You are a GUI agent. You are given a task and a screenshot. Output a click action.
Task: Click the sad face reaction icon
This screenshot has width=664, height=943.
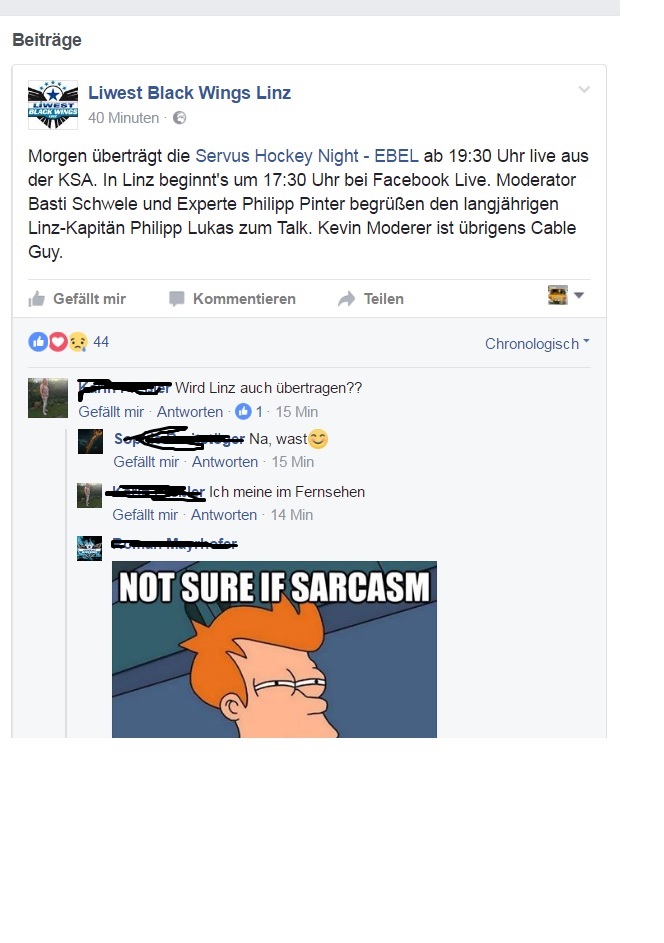[x=78, y=342]
